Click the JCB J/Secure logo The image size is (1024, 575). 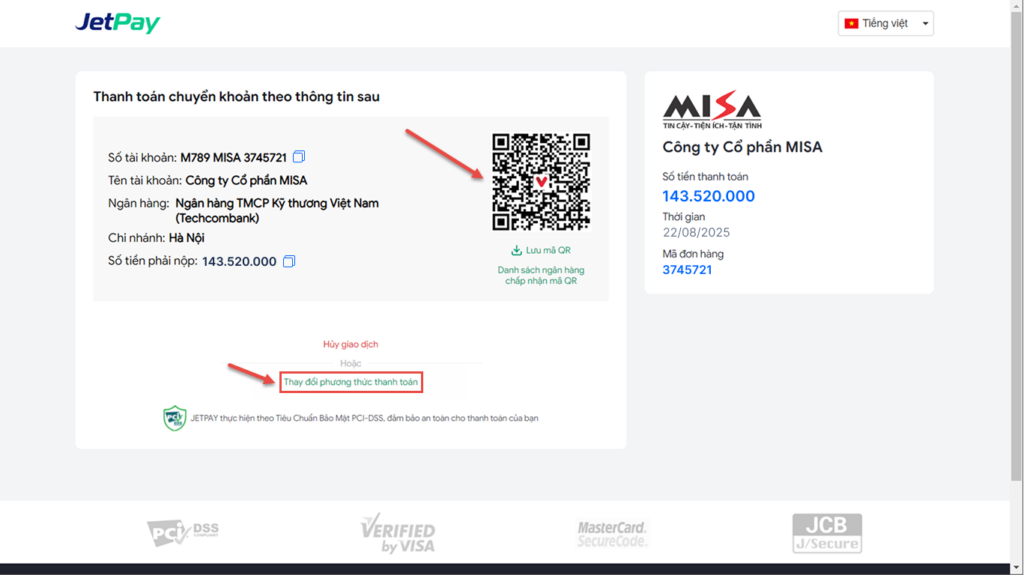click(x=827, y=533)
